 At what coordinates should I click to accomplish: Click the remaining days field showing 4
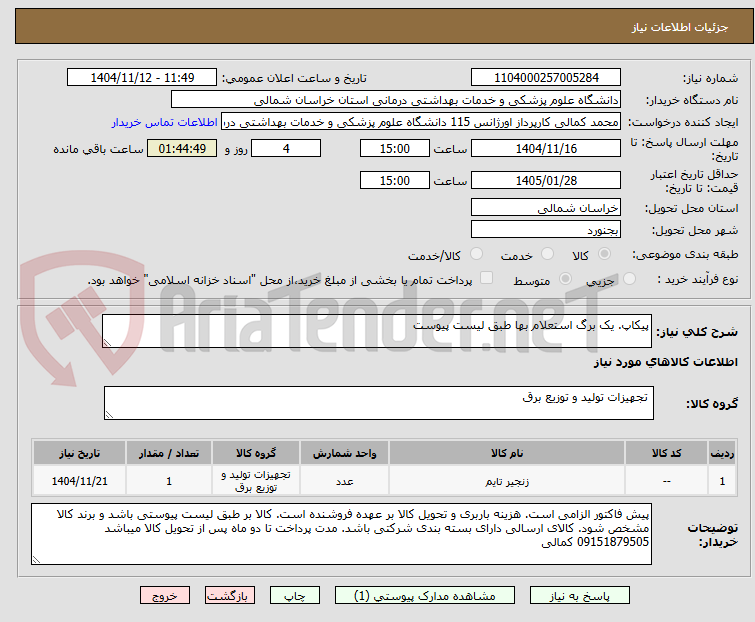point(286,148)
